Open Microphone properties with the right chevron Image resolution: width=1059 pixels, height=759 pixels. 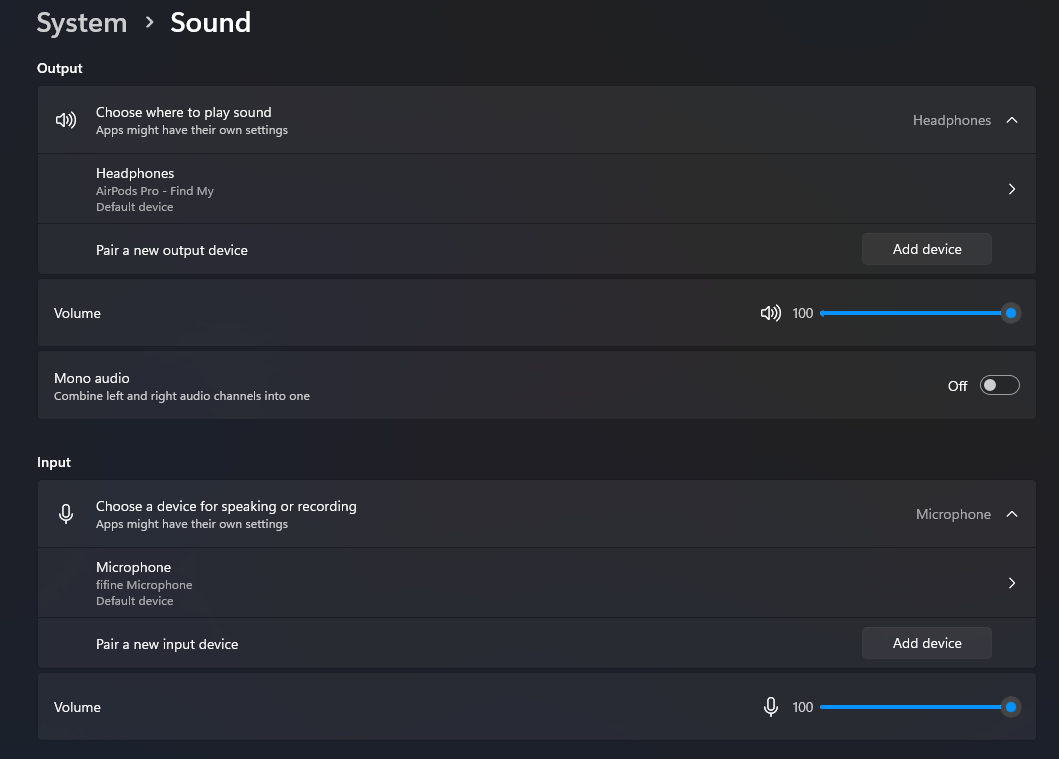1012,583
